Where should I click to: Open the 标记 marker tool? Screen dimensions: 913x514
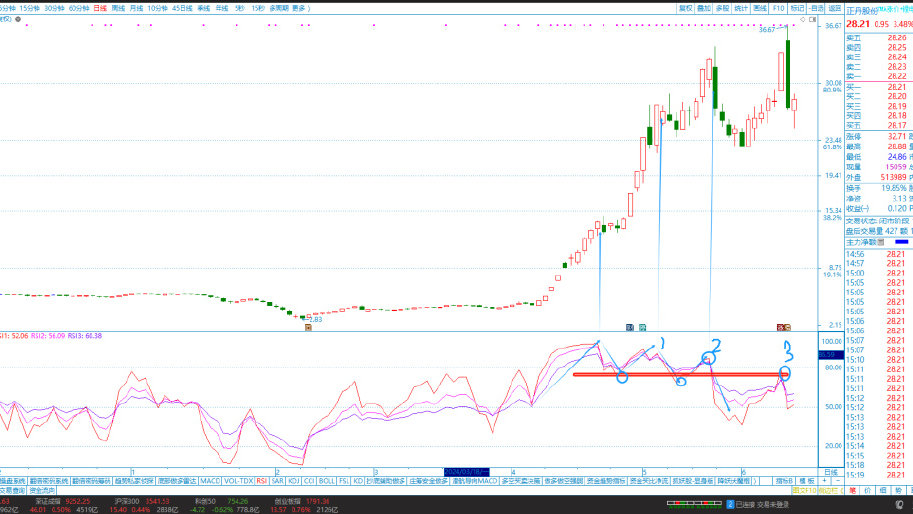tap(797, 7)
